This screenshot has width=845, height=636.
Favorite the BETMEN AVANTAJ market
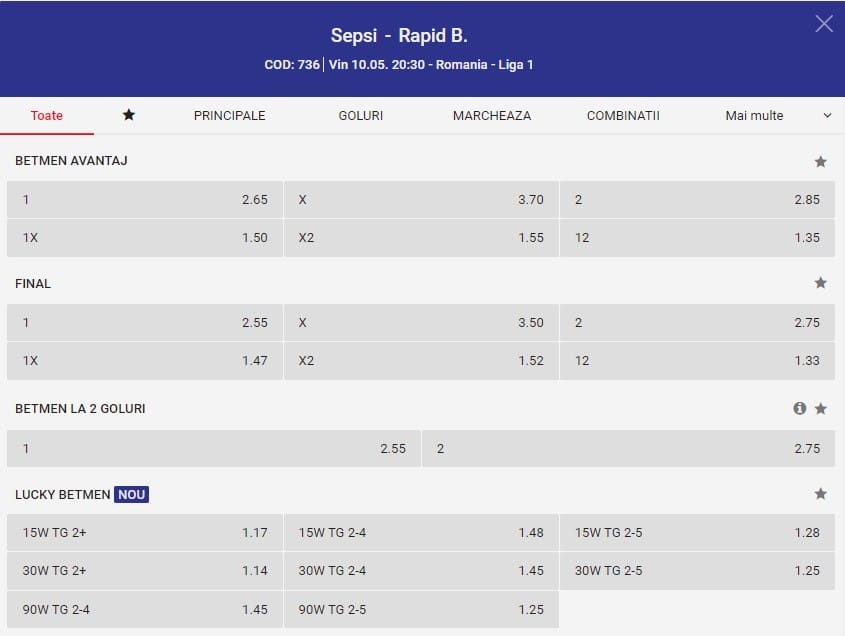(820, 162)
